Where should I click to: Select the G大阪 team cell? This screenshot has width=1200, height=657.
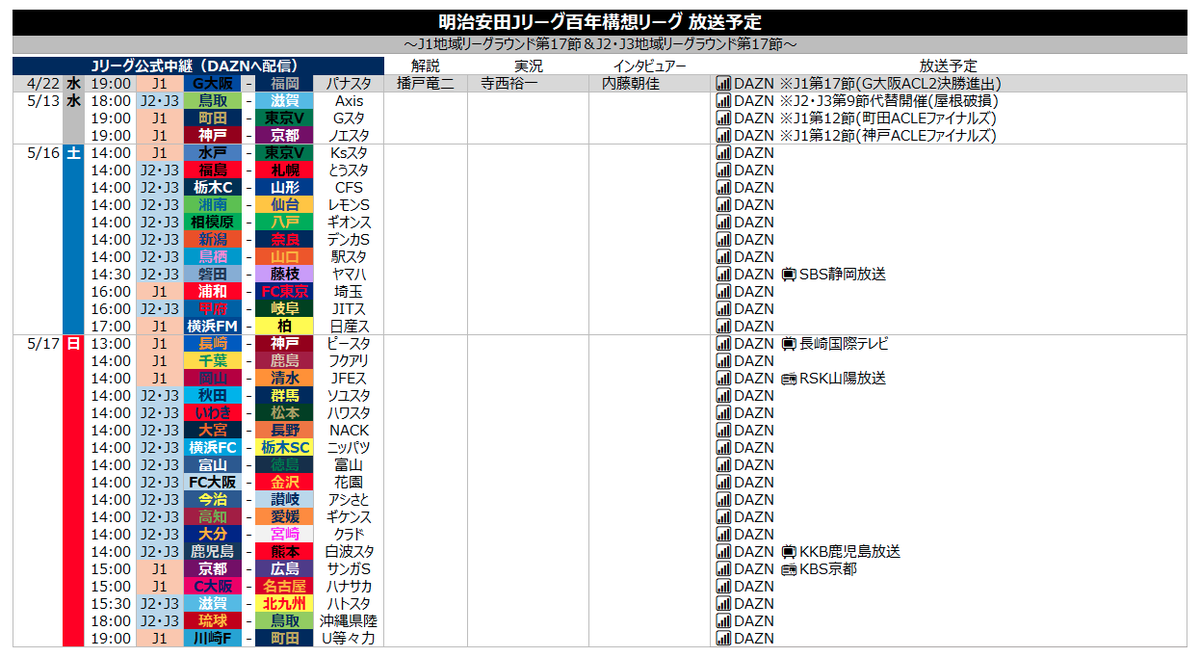212,84
